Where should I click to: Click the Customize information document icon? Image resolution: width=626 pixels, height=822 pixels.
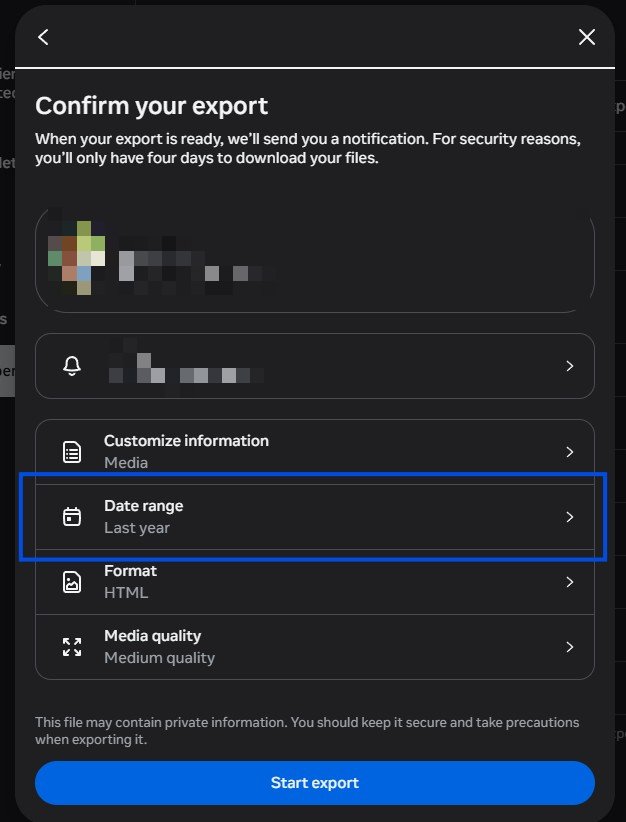(72, 452)
